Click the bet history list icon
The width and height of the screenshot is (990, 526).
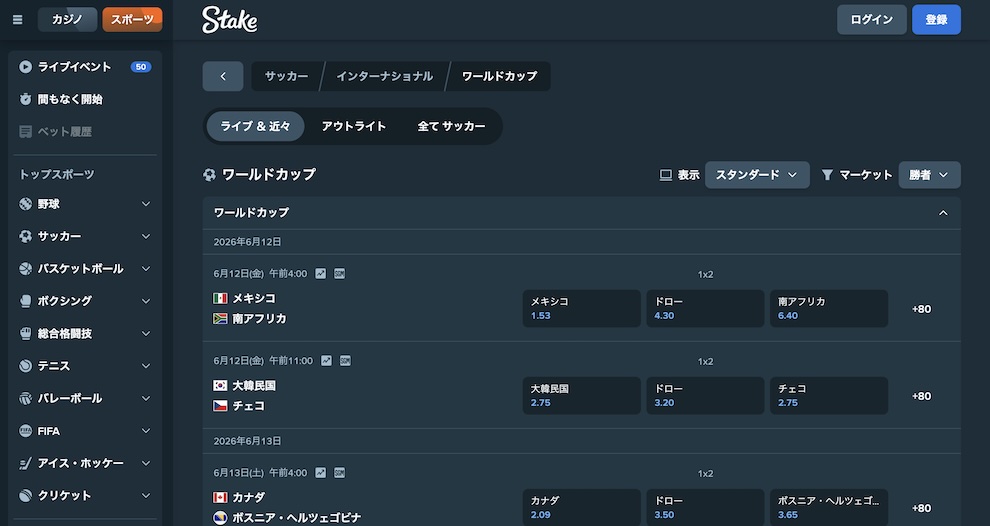(25, 131)
